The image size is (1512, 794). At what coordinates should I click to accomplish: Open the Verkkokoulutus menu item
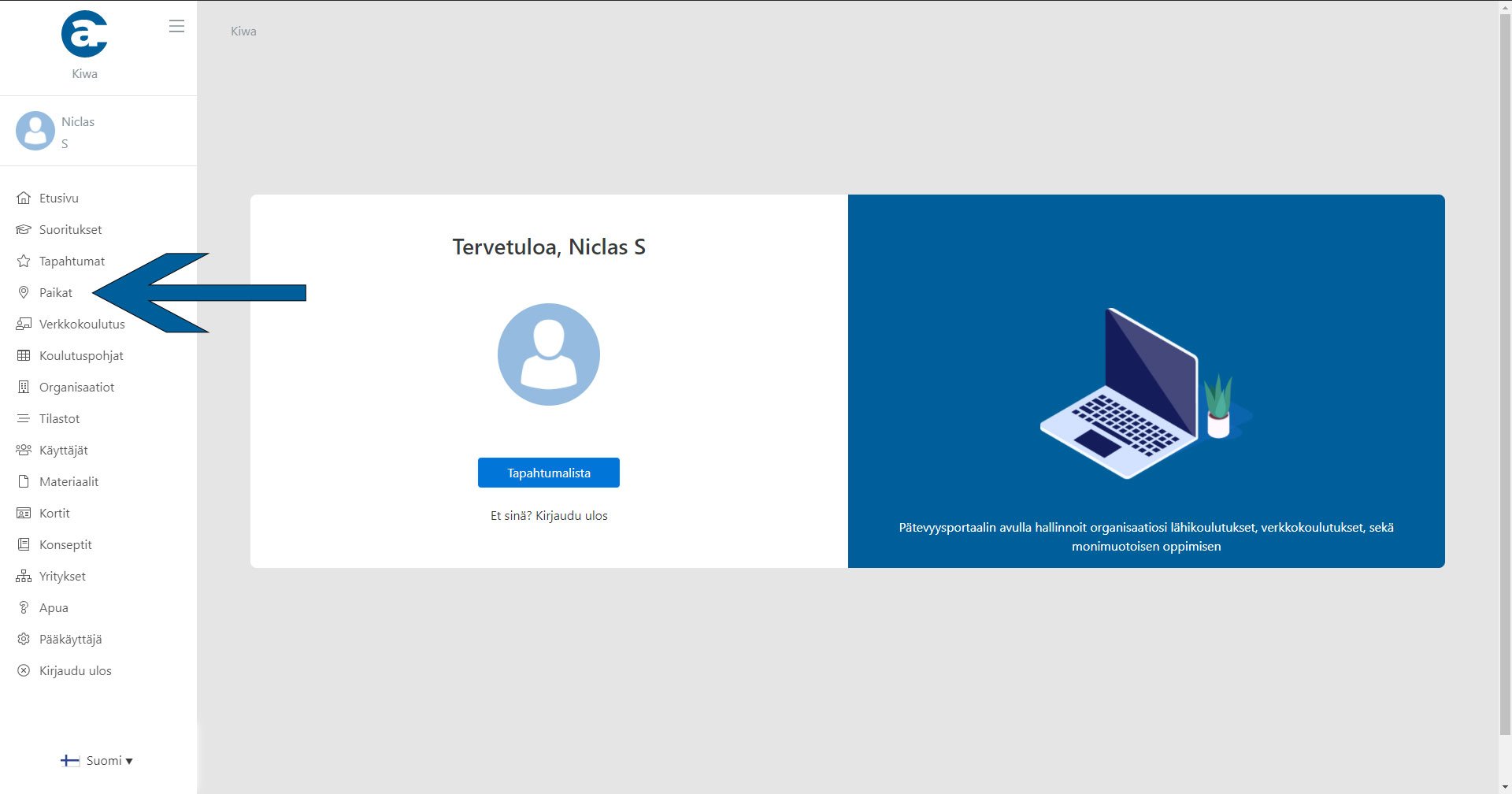coord(82,325)
